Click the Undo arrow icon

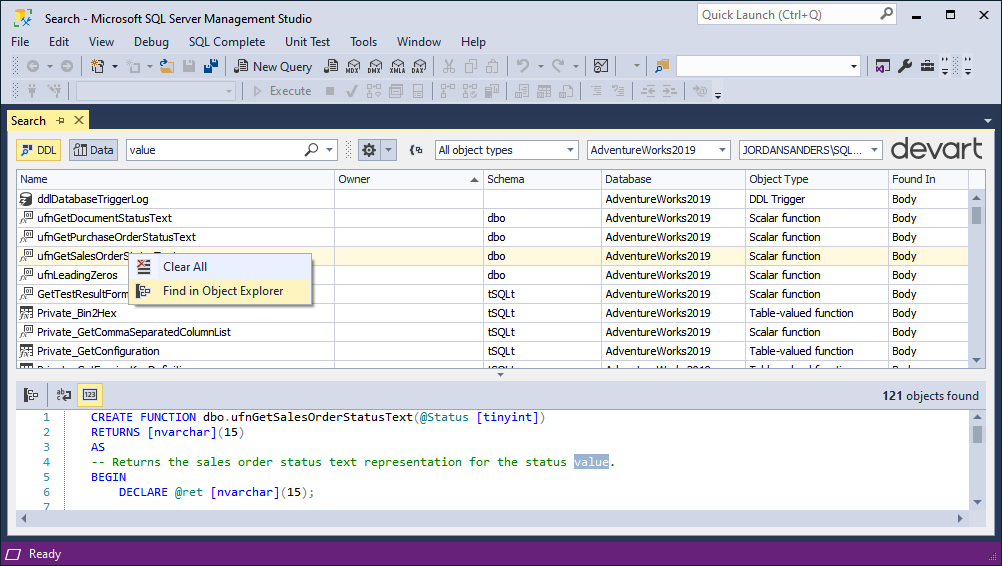pyautogui.click(x=523, y=66)
